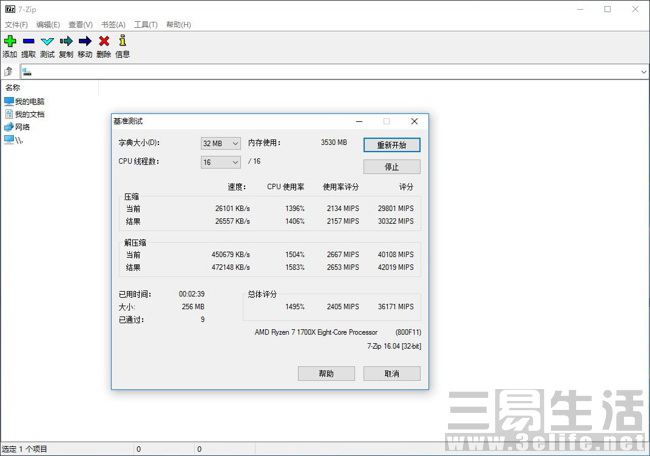The width and height of the screenshot is (650, 456).
Task: Click the blue Extract (提取) minus icon
Action: pos(29,41)
